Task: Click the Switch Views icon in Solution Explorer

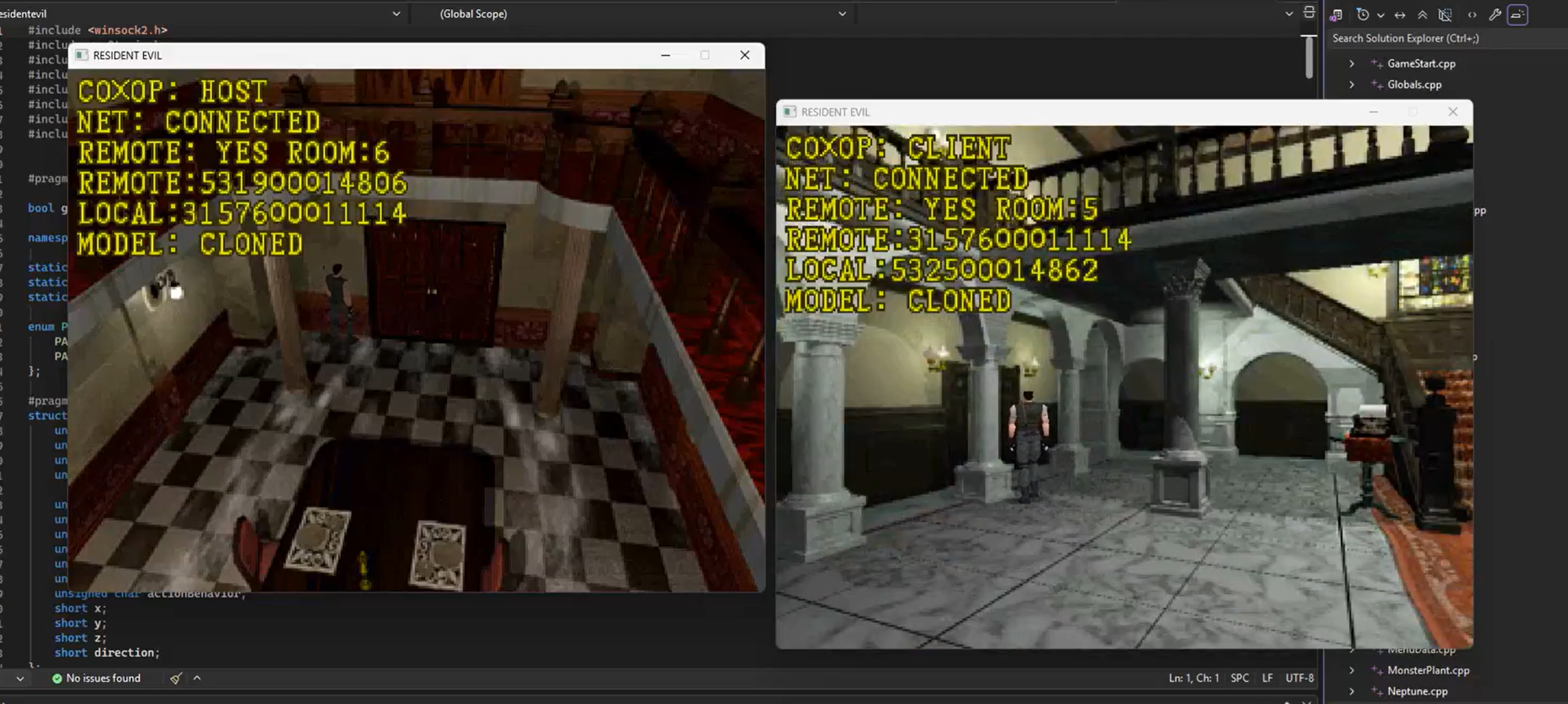Action: 1336,15
